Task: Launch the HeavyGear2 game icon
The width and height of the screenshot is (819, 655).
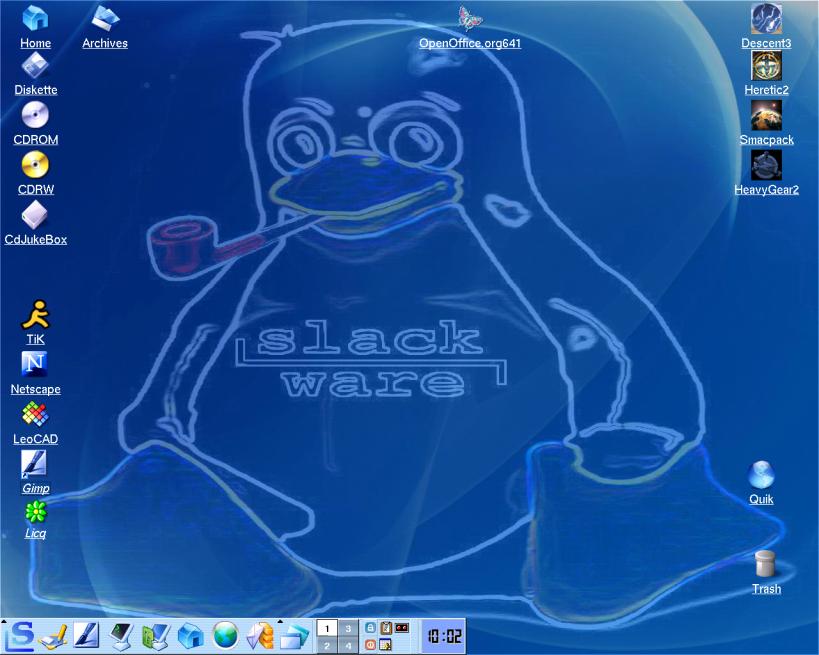Action: (766, 165)
